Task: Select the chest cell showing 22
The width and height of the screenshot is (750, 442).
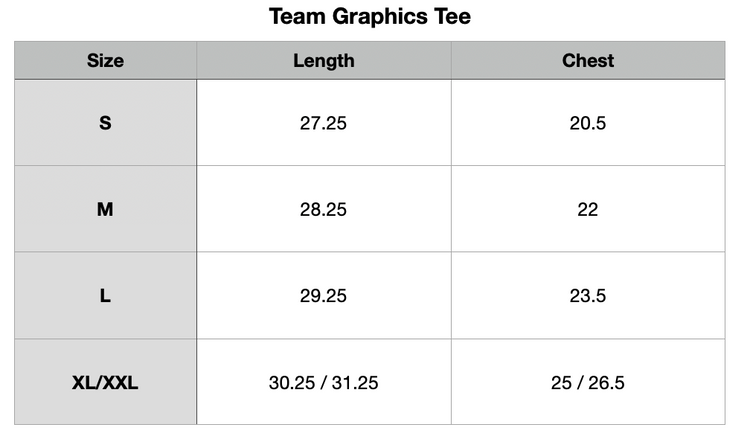Action: tap(587, 210)
